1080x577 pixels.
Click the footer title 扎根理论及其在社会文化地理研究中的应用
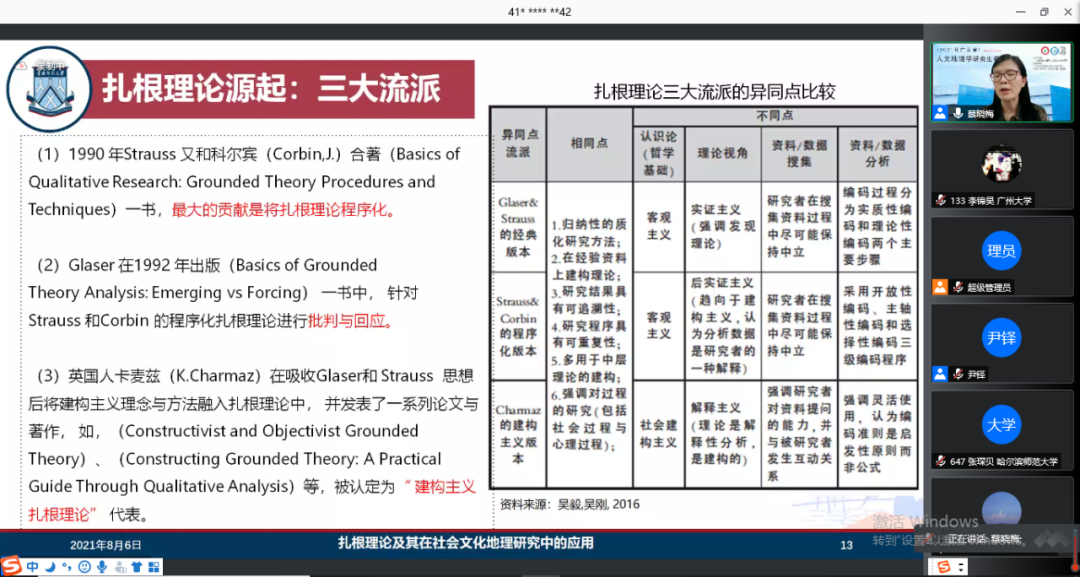tap(465, 543)
